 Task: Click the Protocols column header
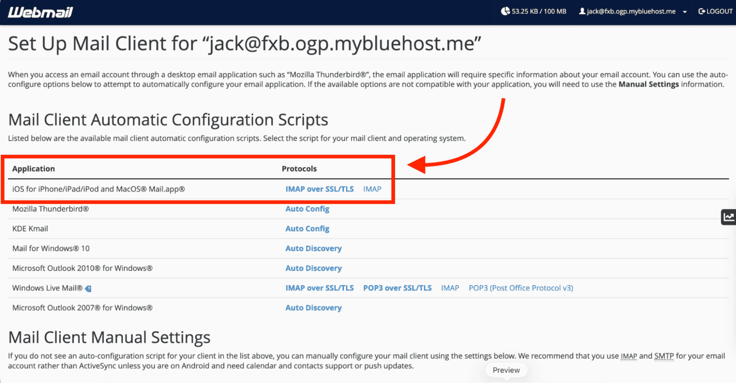click(299, 169)
